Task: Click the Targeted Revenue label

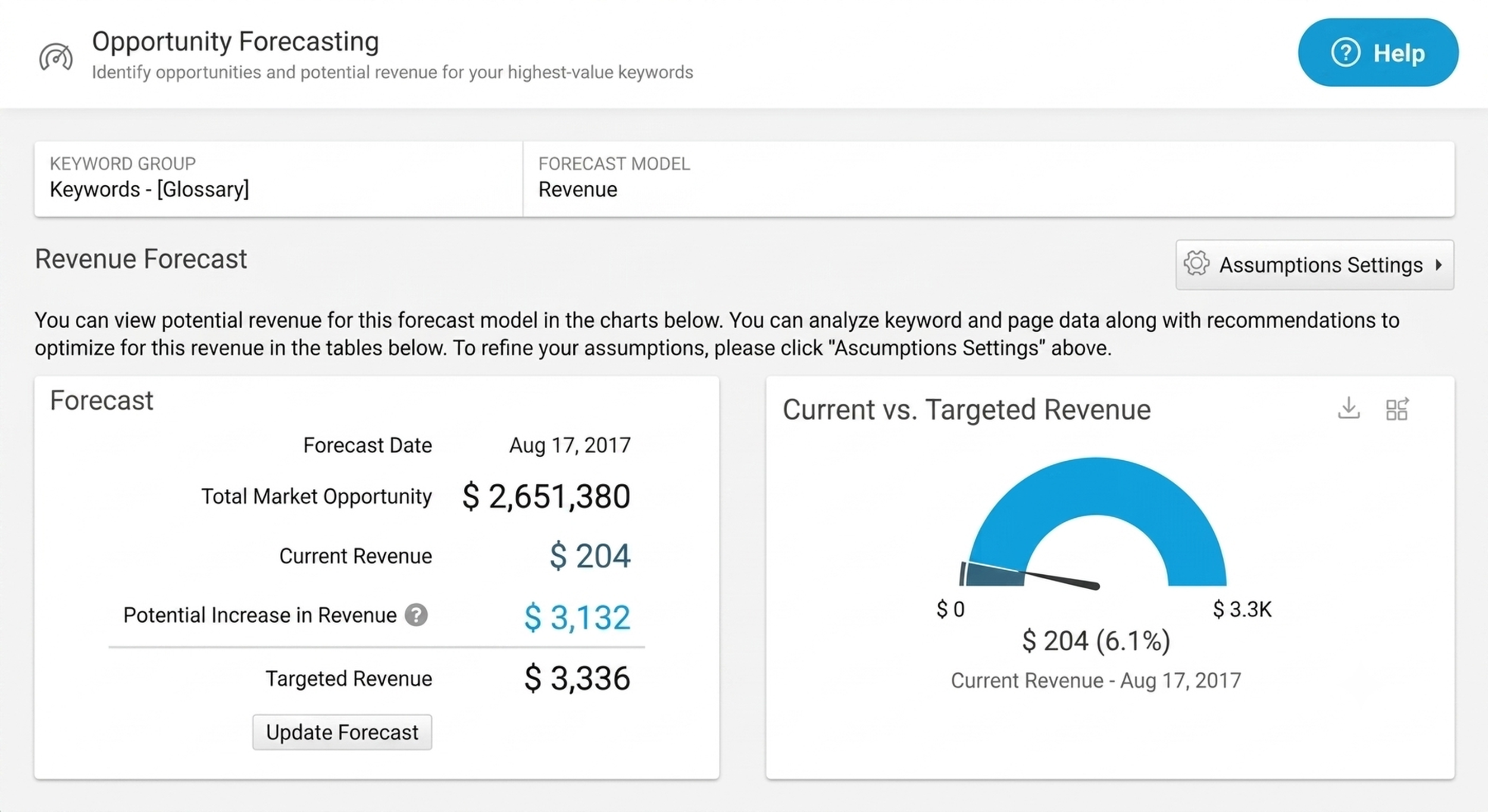Action: click(349, 679)
